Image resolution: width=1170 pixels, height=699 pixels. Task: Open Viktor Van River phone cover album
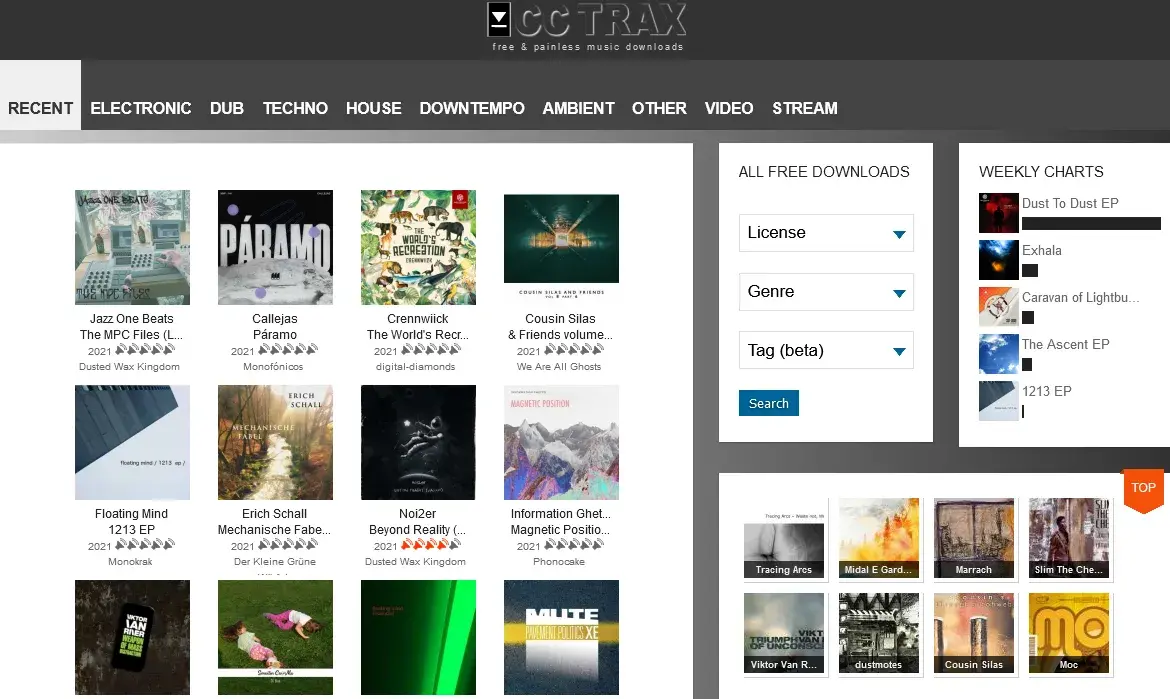pyautogui.click(x=132, y=638)
